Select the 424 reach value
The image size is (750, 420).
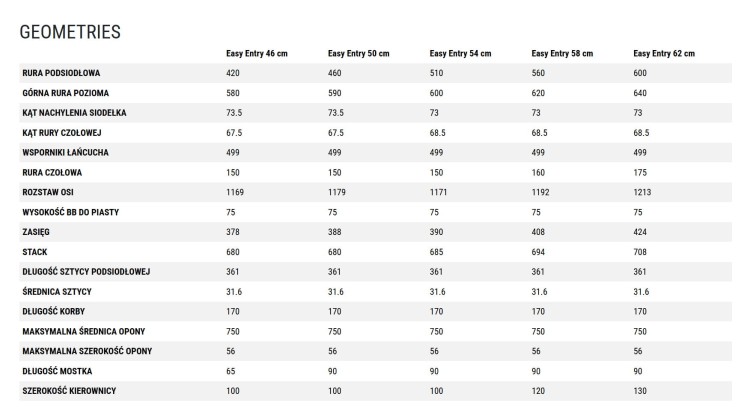(x=640, y=232)
